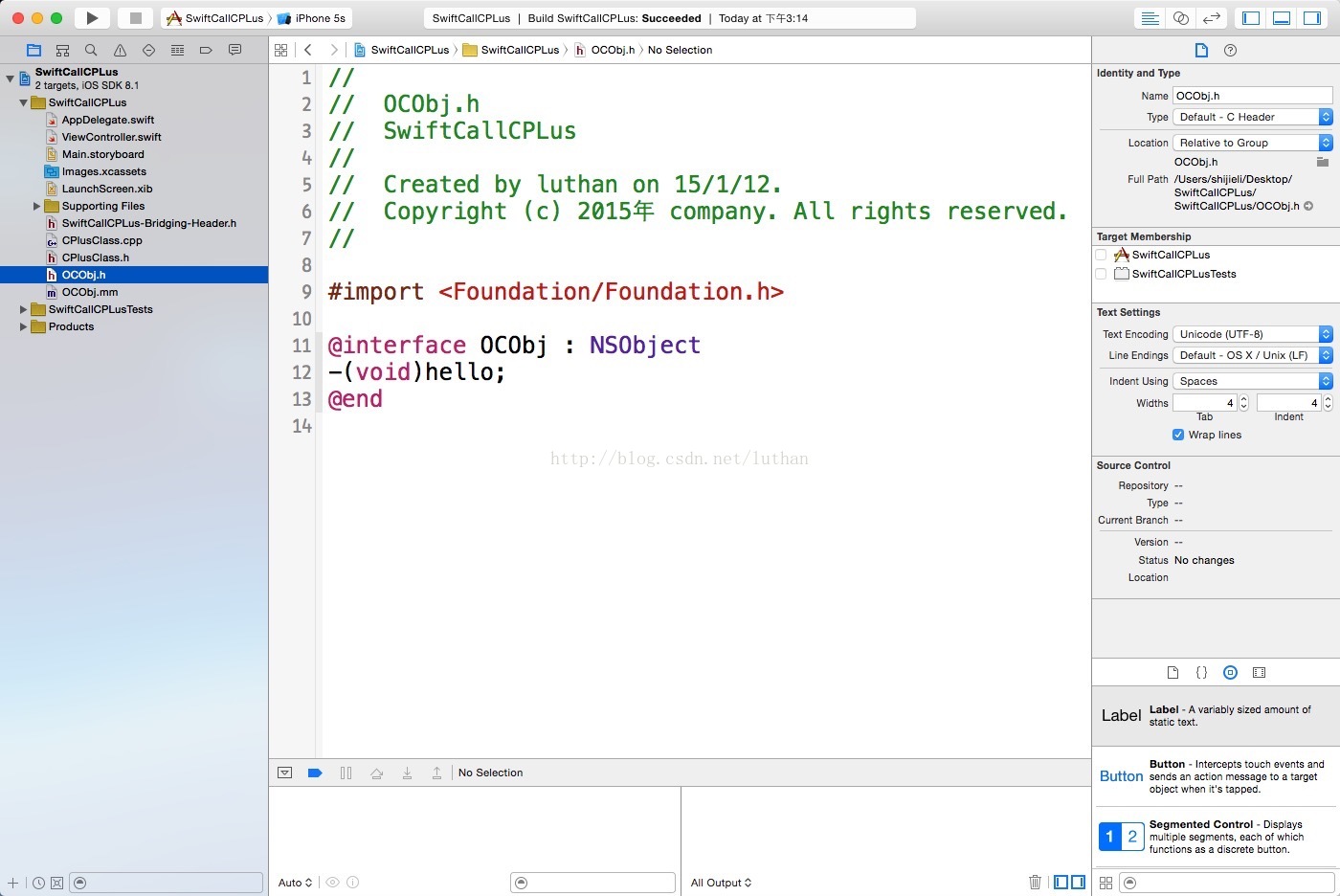Collapse the SwiftCallCPLus project root
Viewport: 1340px width, 896px height.
point(10,78)
